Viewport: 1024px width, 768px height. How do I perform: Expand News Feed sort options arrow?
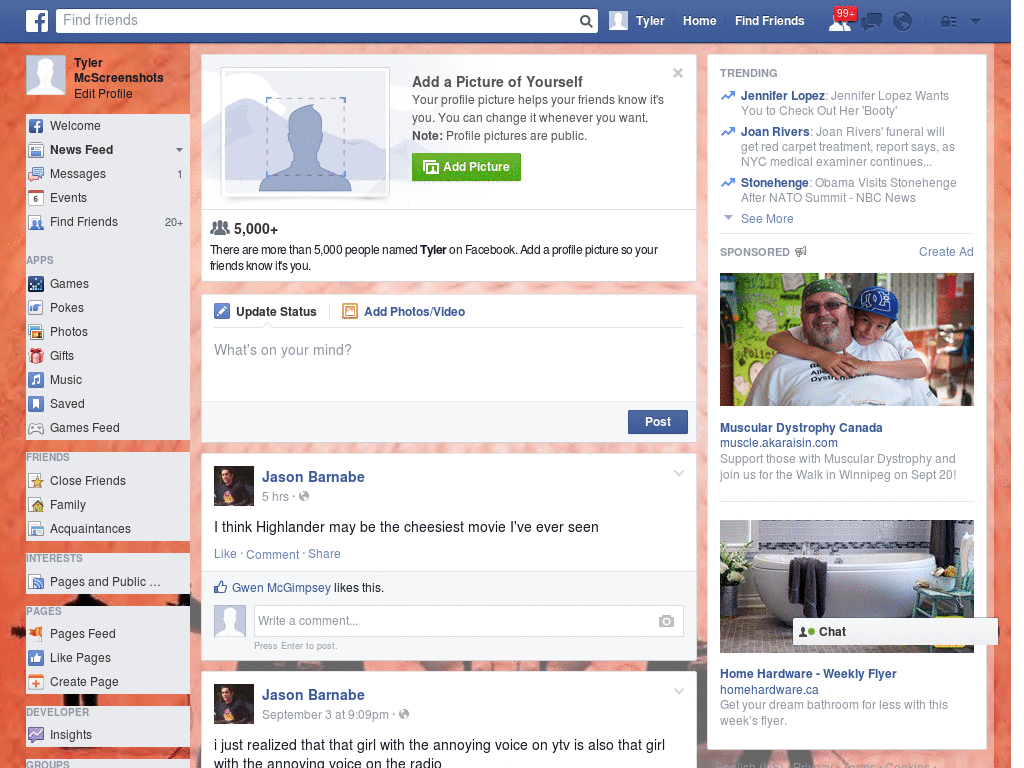(x=179, y=150)
